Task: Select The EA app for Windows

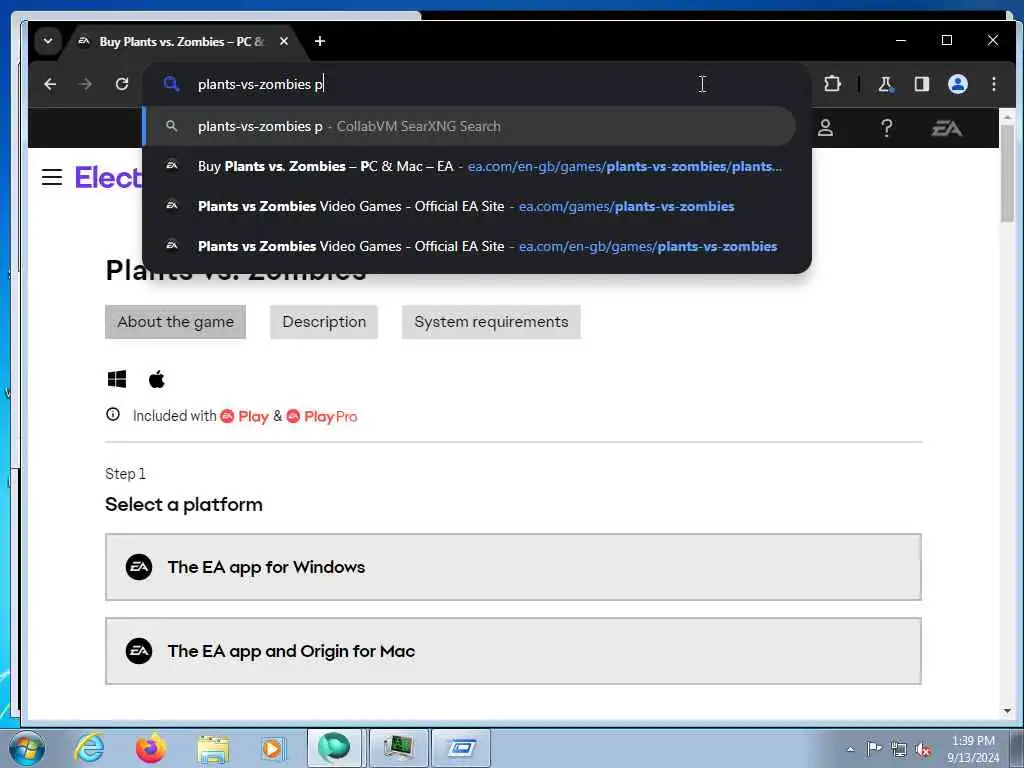Action: point(513,567)
